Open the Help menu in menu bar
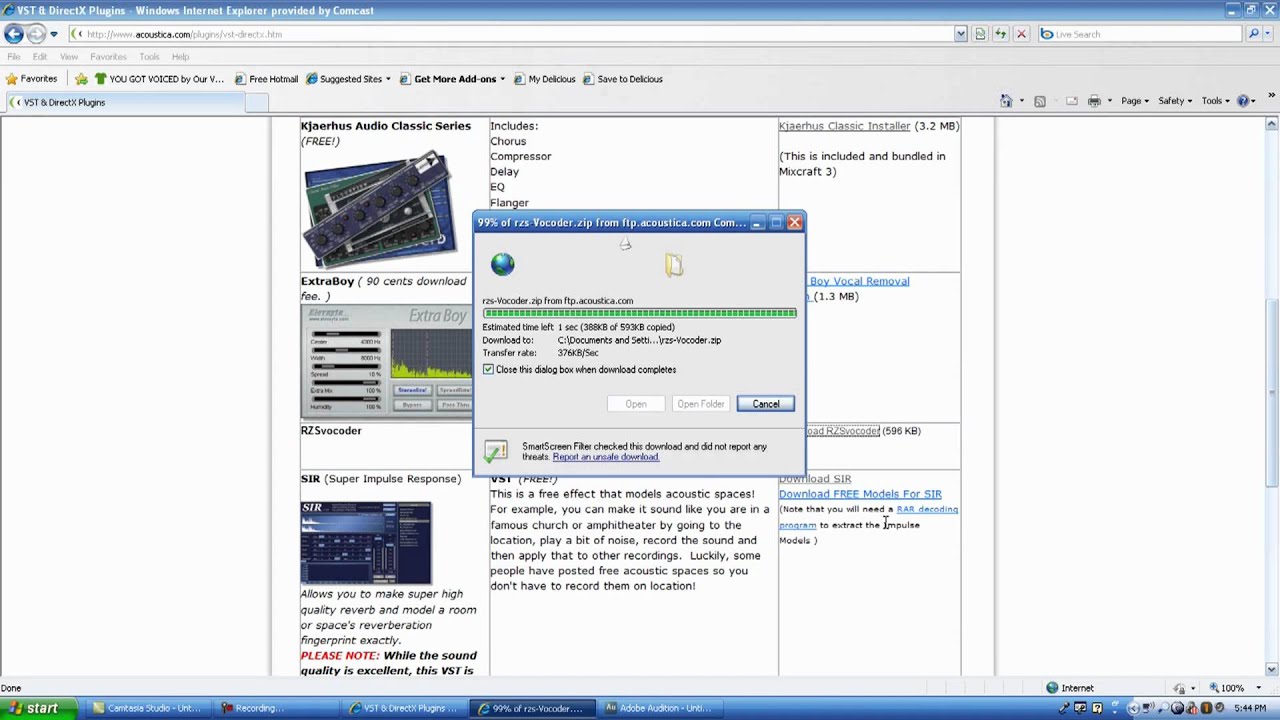 point(180,57)
